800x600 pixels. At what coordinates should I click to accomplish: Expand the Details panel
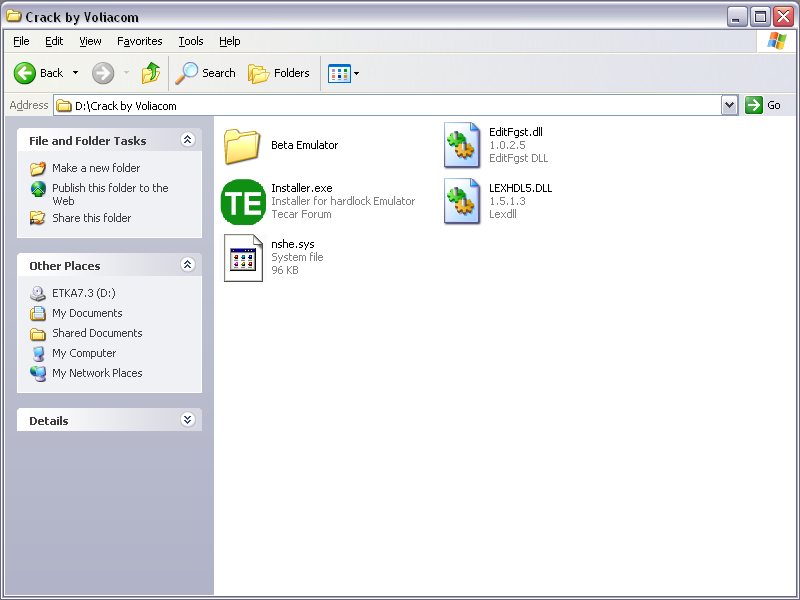click(x=187, y=420)
